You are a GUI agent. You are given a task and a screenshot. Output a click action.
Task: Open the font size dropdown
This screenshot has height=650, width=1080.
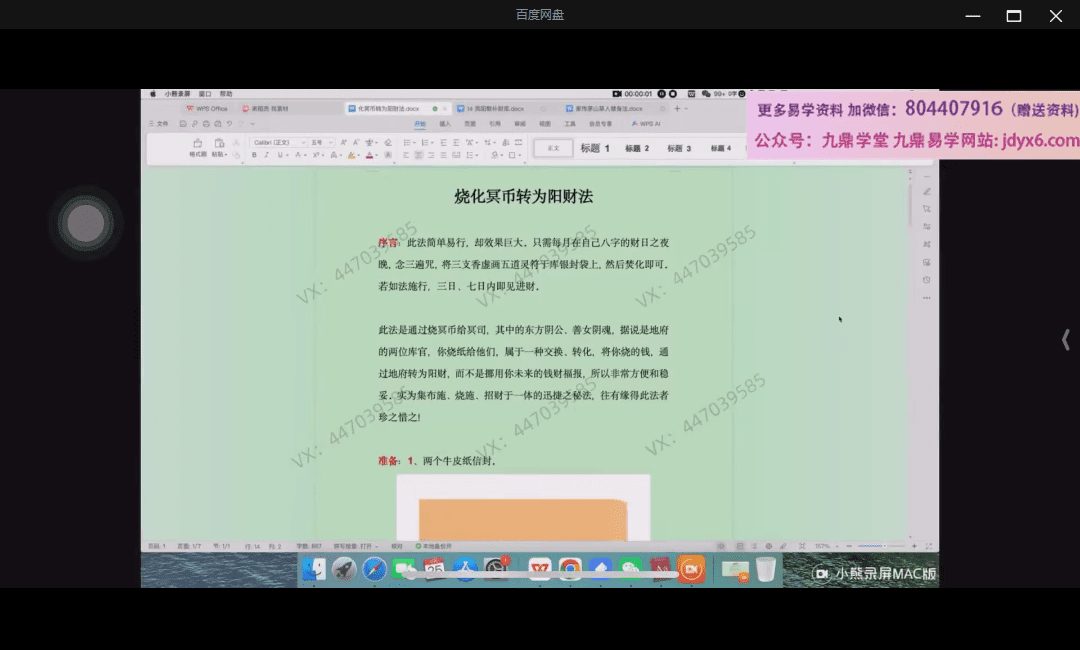[320, 143]
